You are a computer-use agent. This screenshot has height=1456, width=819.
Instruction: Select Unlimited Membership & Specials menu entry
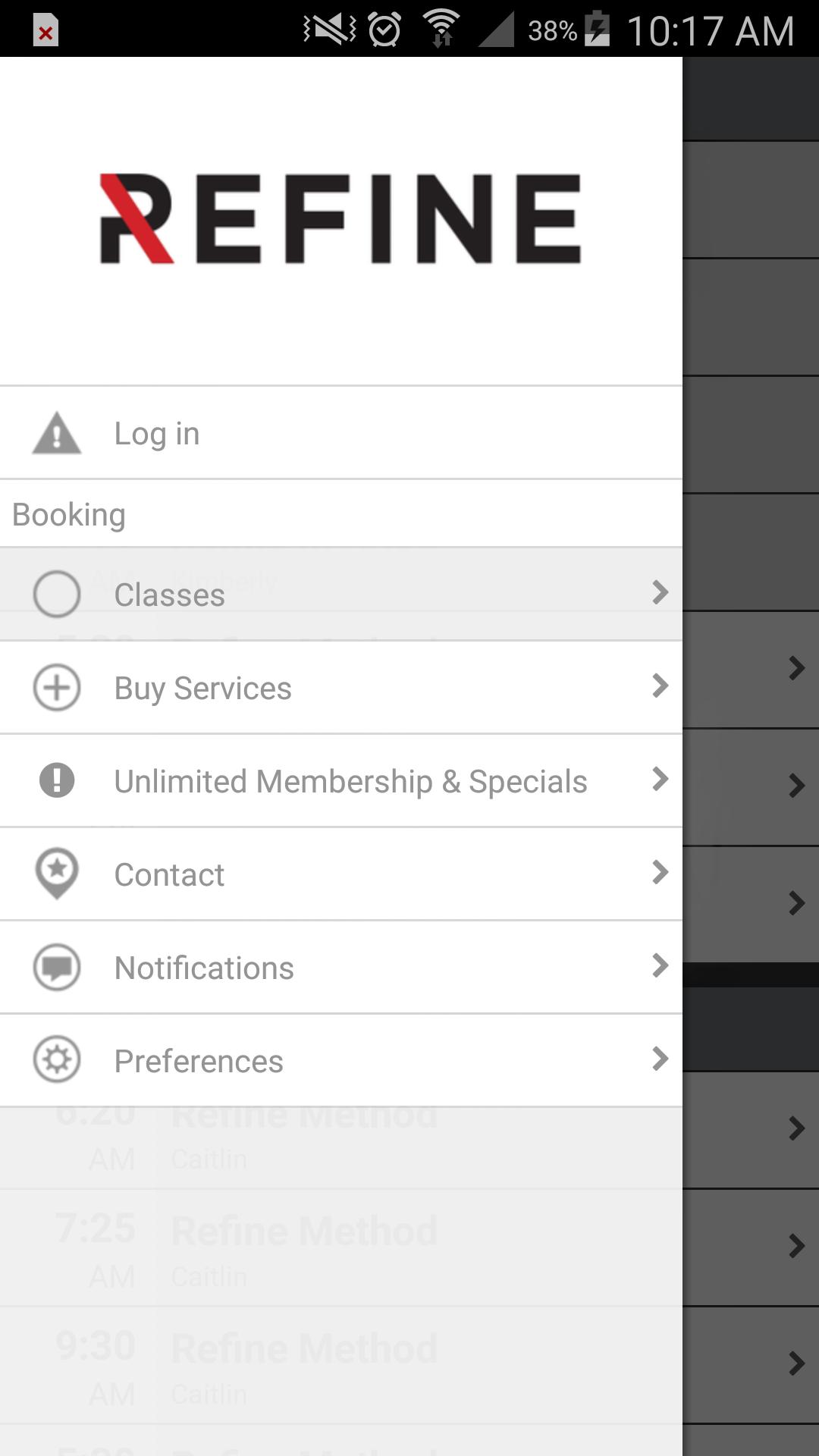pyautogui.click(x=350, y=781)
